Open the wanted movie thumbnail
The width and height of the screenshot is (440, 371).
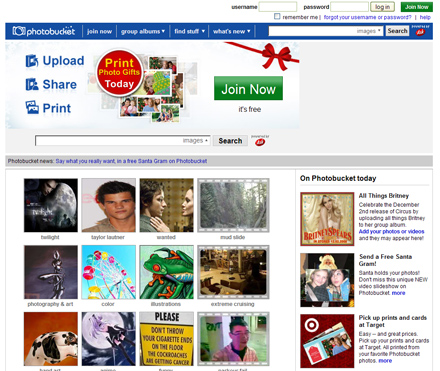pos(166,205)
